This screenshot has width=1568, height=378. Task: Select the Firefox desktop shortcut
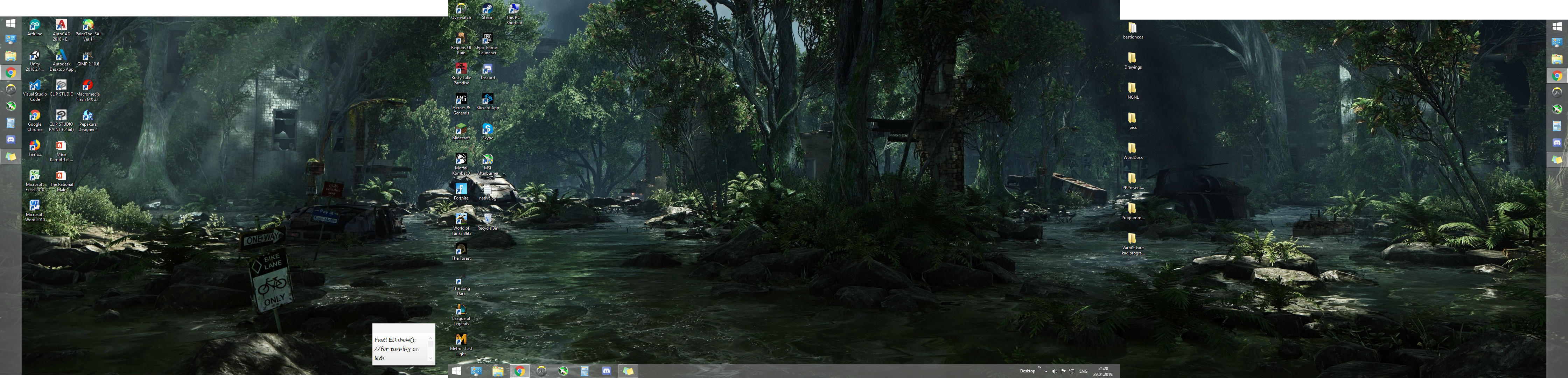pyautogui.click(x=35, y=148)
